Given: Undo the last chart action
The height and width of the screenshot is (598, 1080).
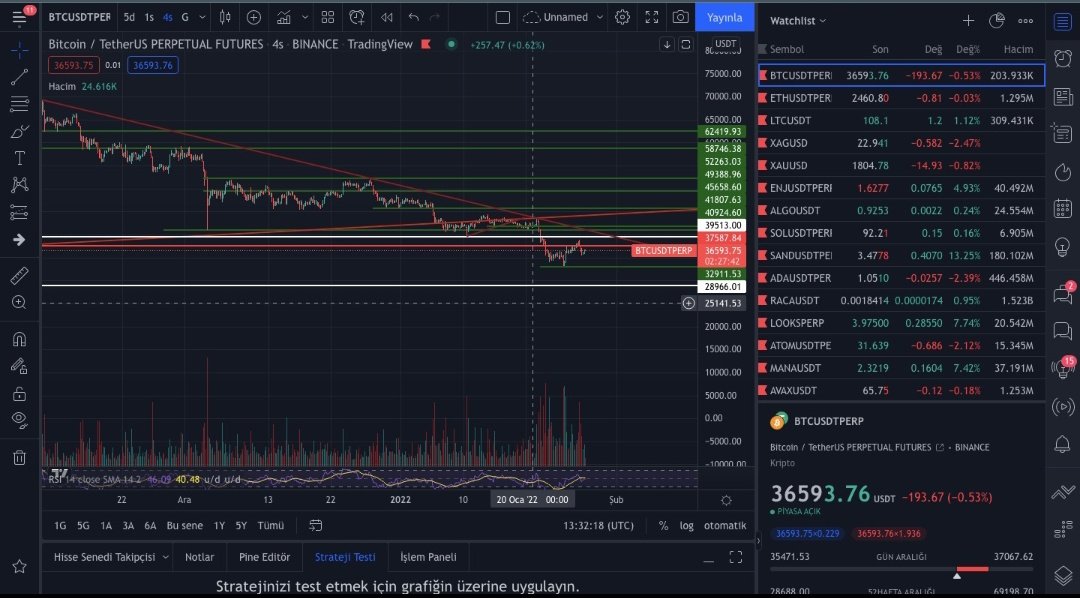Looking at the screenshot, I should pos(413,17).
